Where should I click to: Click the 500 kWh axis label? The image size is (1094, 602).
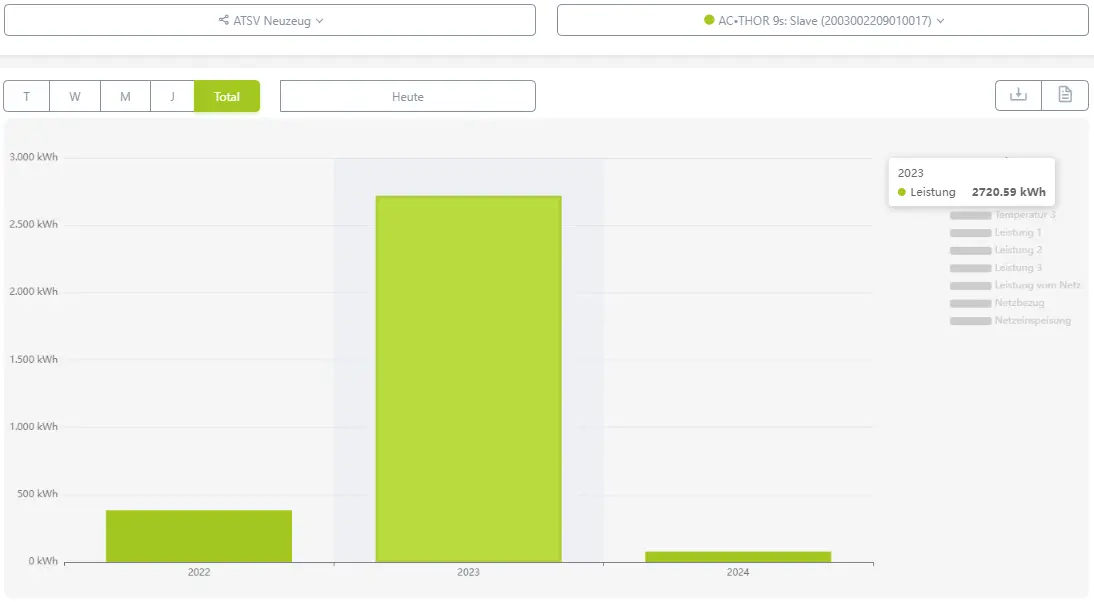(x=38, y=493)
